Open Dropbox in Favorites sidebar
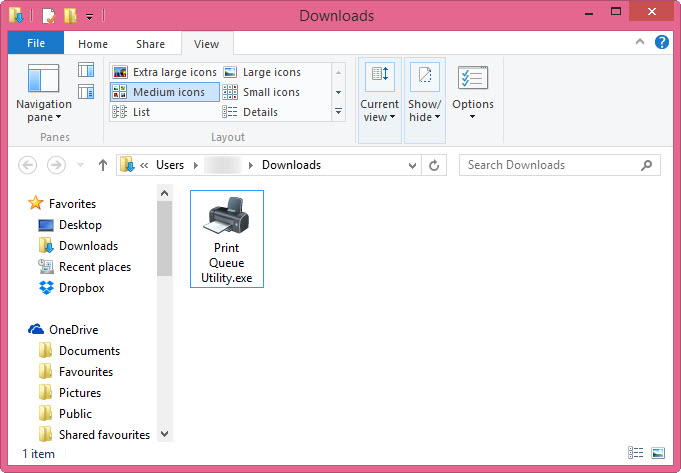Screen dimensions: 681x473 (x=81, y=288)
